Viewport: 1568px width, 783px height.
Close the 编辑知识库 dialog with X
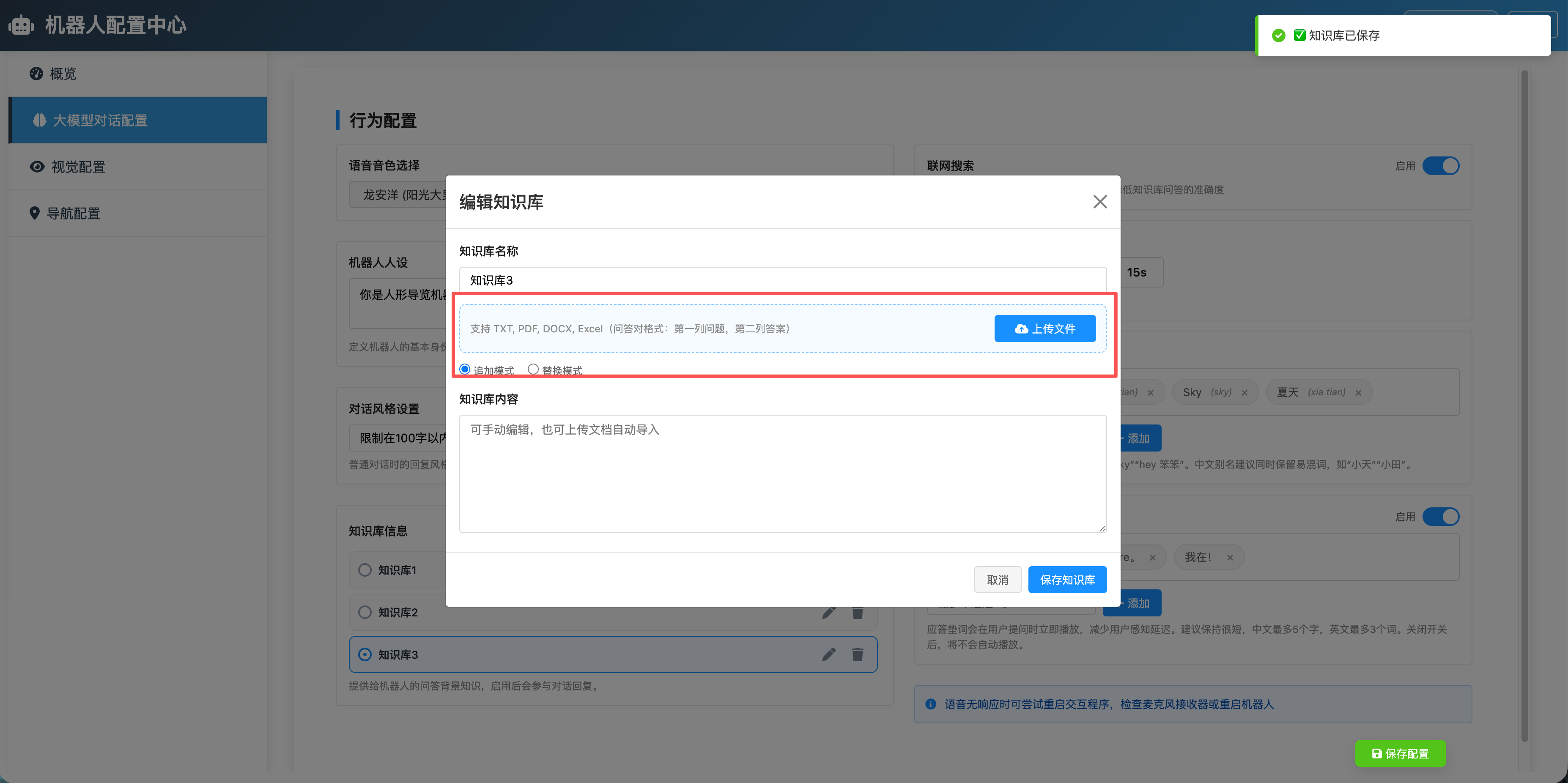(x=1099, y=202)
